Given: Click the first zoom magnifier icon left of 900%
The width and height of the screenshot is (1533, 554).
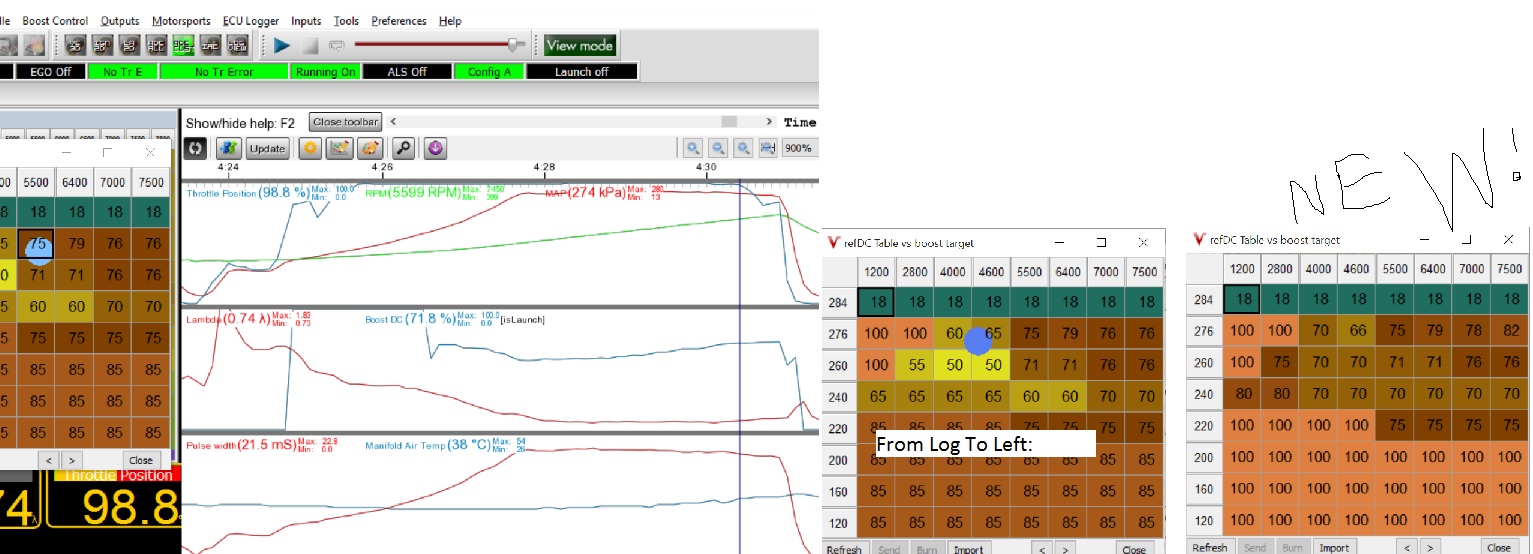Looking at the screenshot, I should coord(693,148).
